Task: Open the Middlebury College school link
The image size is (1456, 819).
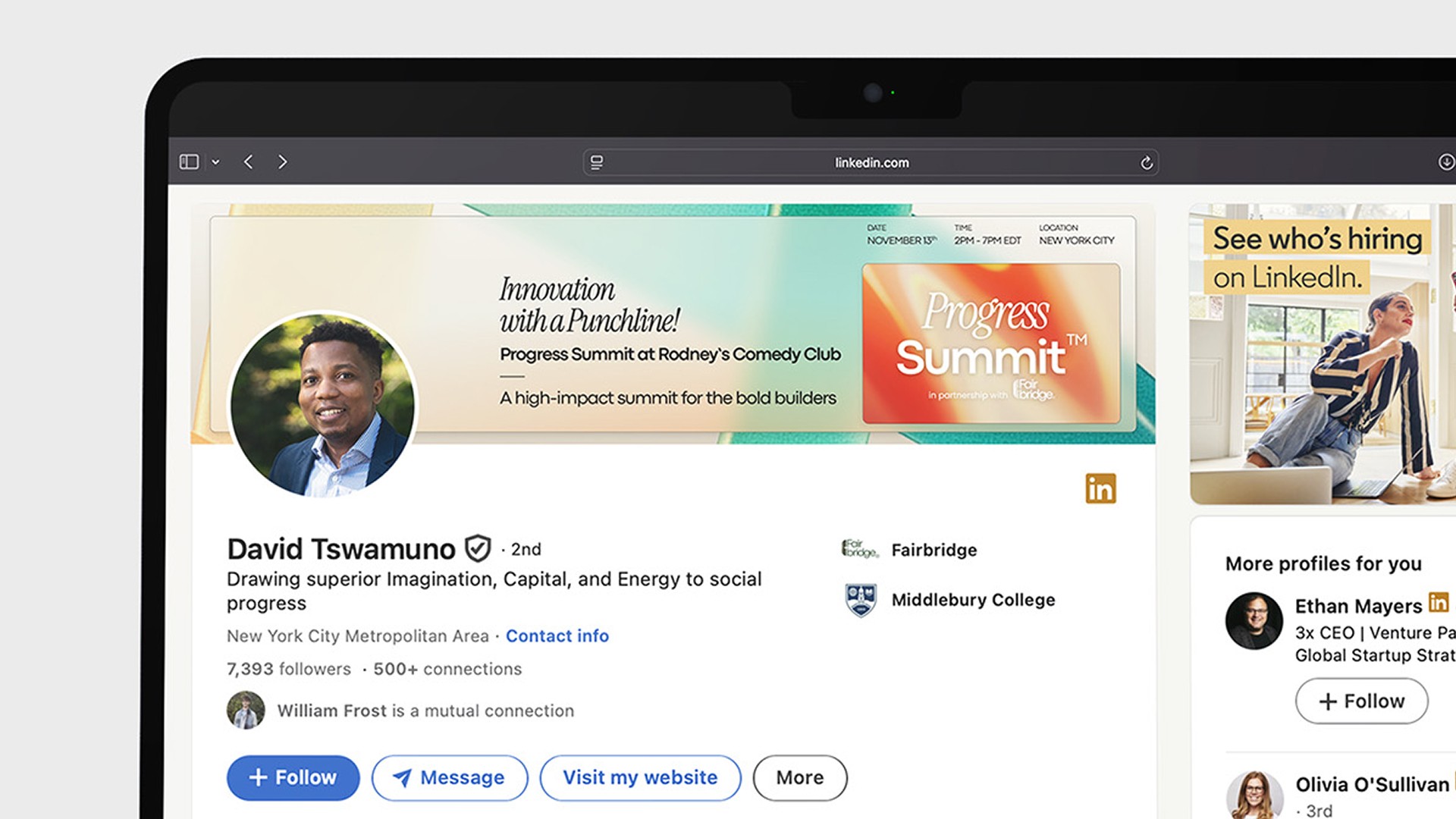Action: click(x=972, y=600)
